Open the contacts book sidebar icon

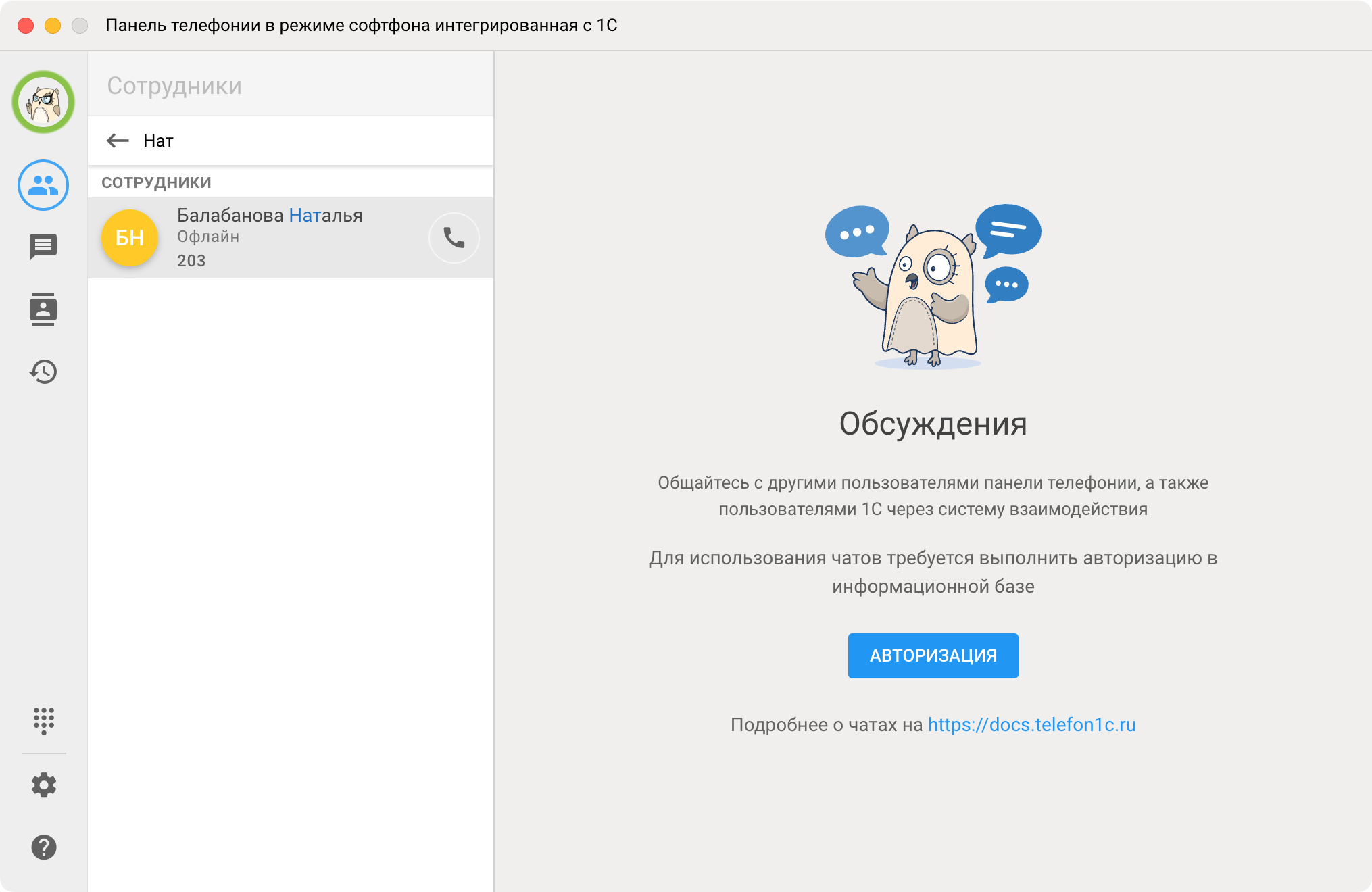point(43,309)
